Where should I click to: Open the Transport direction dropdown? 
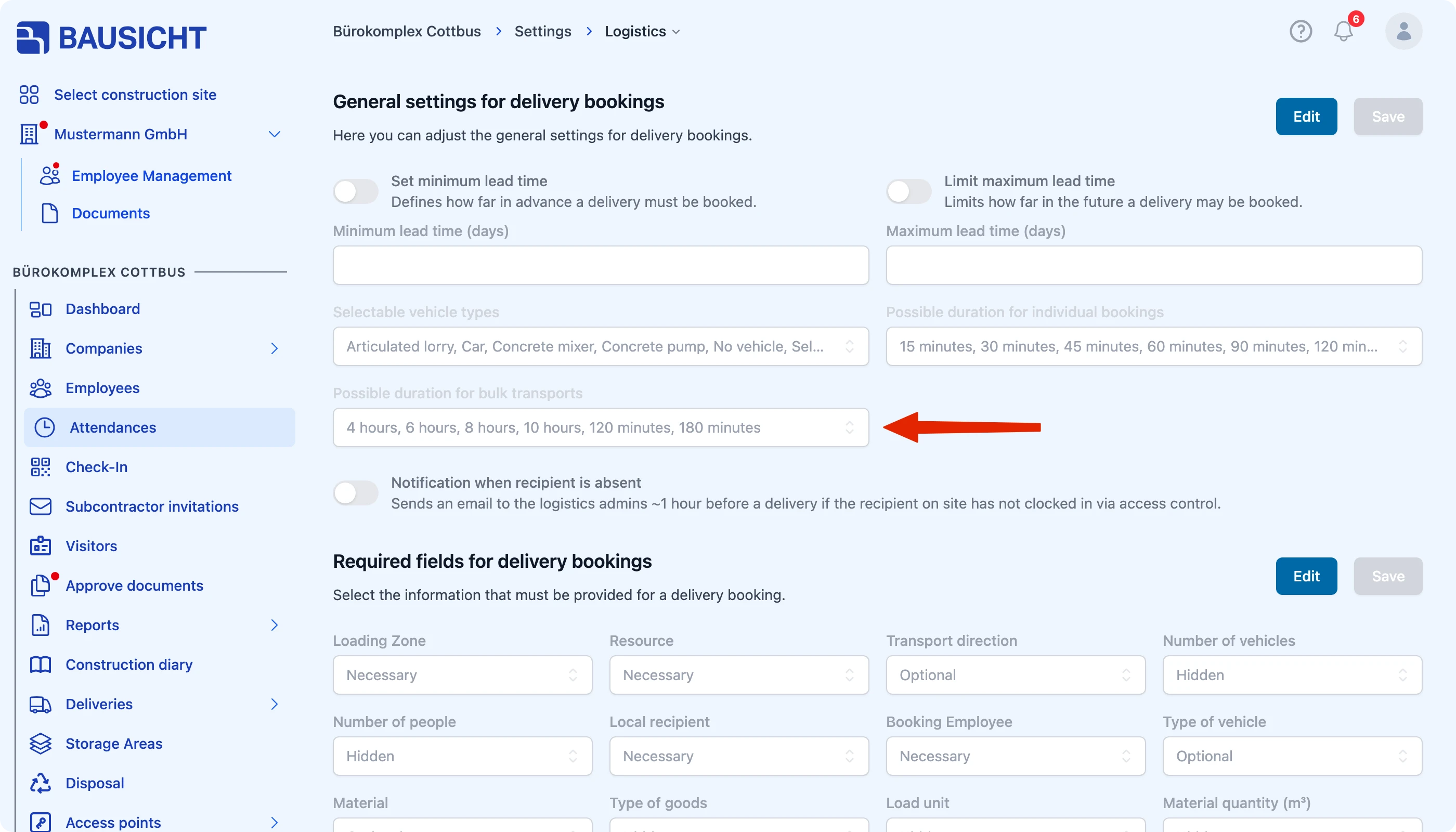tap(1016, 675)
